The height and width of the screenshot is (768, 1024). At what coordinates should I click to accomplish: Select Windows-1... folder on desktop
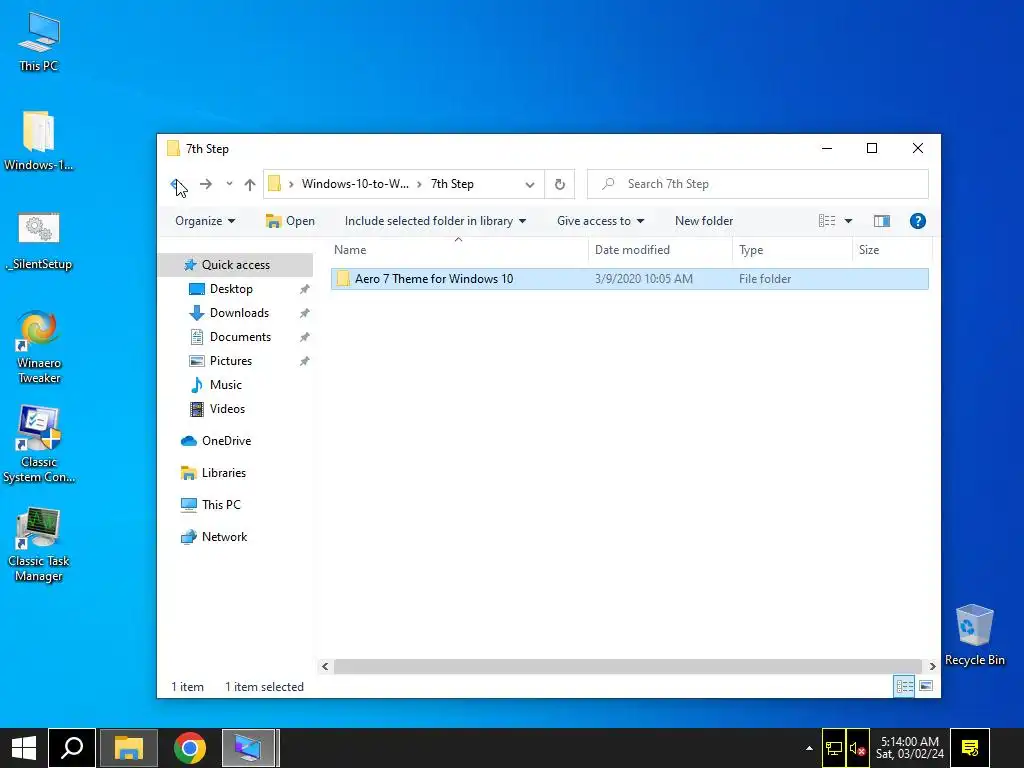(39, 141)
